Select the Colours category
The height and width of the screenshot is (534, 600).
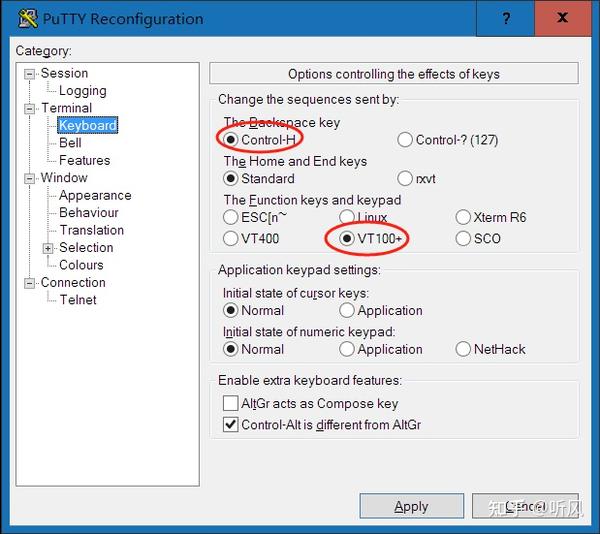click(81, 265)
